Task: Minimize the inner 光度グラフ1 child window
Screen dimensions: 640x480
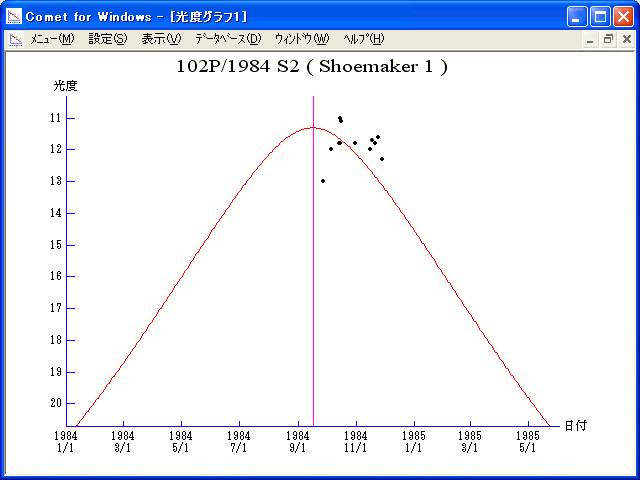Action: click(591, 39)
